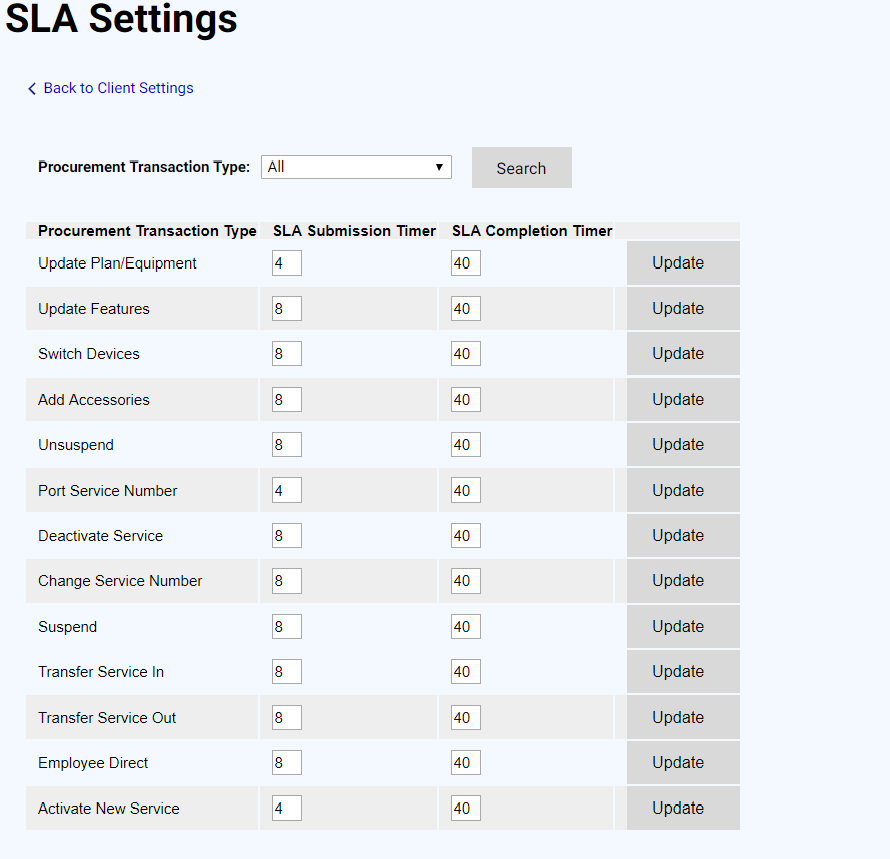Screen dimensions: 890x859
Task: Click Update button for Unsuspend row
Action: click(678, 445)
